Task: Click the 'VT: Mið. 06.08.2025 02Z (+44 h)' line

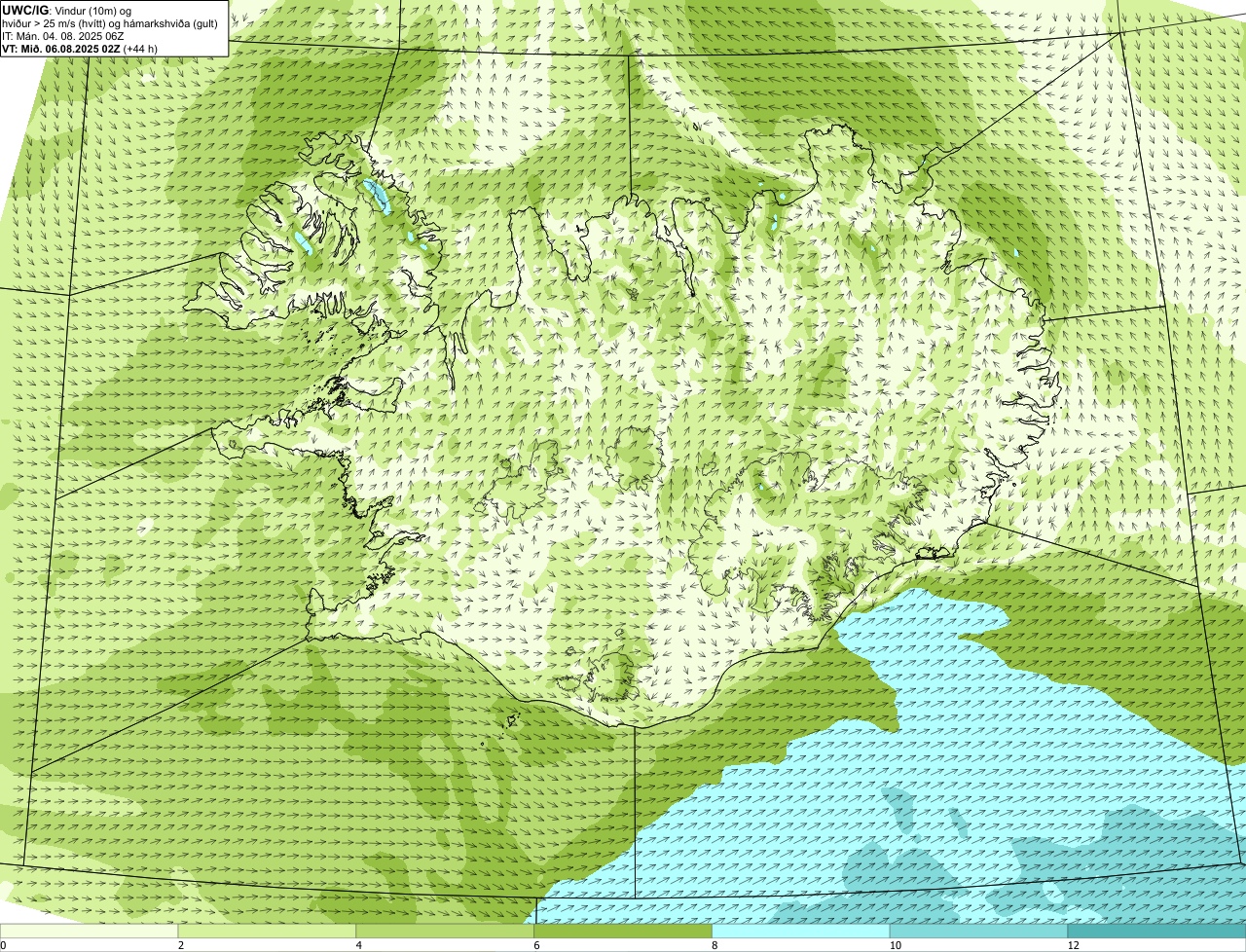Action: (x=80, y=49)
